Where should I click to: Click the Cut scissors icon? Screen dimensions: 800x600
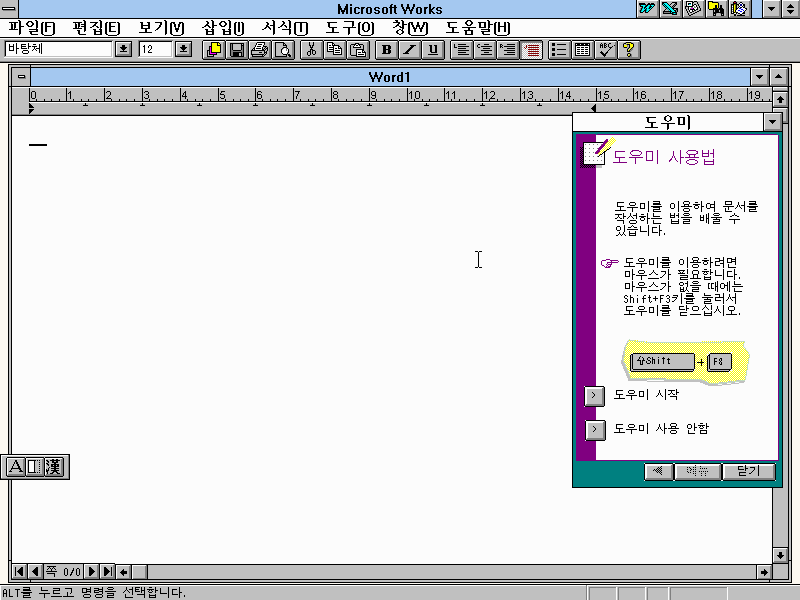click(x=311, y=49)
